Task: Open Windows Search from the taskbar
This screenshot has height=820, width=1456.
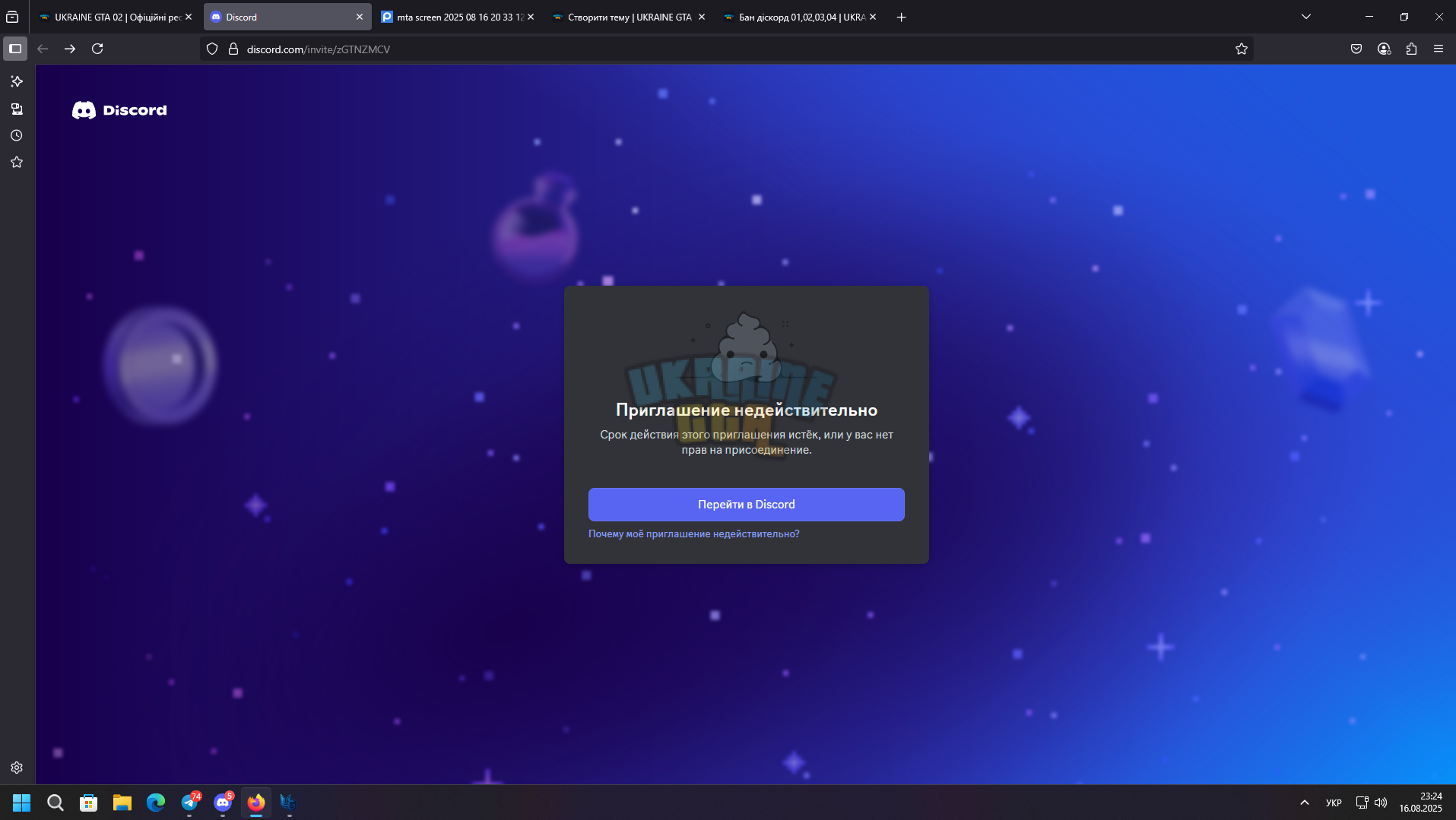Action: tap(55, 803)
